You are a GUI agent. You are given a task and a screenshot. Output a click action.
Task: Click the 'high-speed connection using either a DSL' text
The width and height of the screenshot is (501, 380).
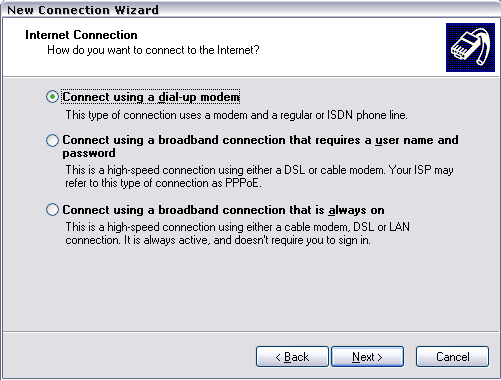(206, 170)
